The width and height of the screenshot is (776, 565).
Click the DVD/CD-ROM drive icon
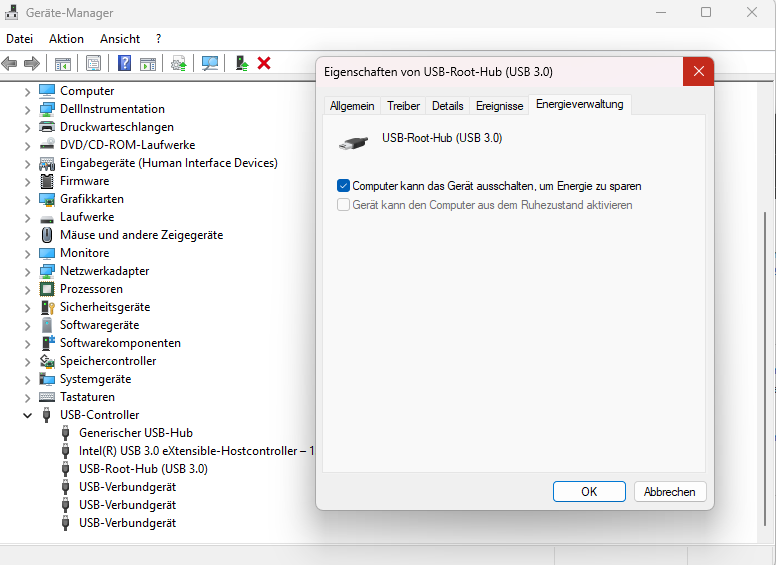coord(47,144)
